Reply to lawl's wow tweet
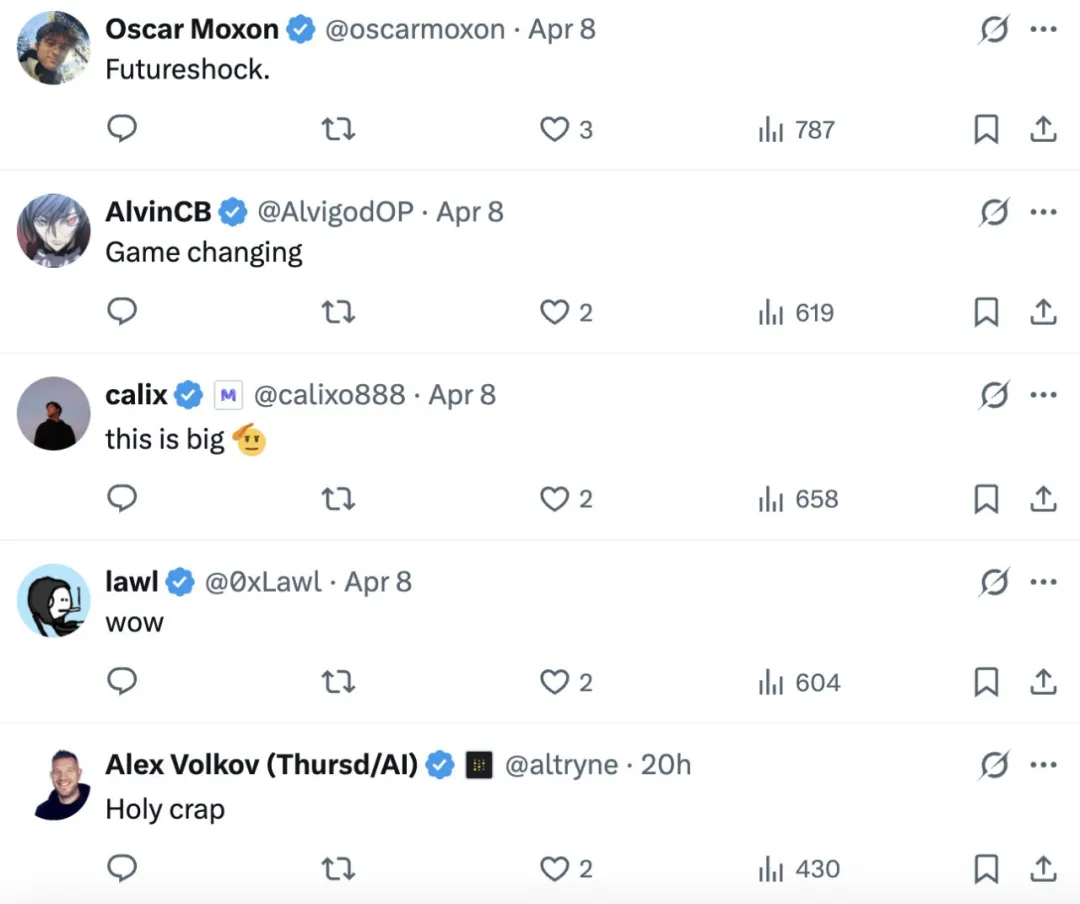This screenshot has width=1080, height=904. click(x=122, y=681)
